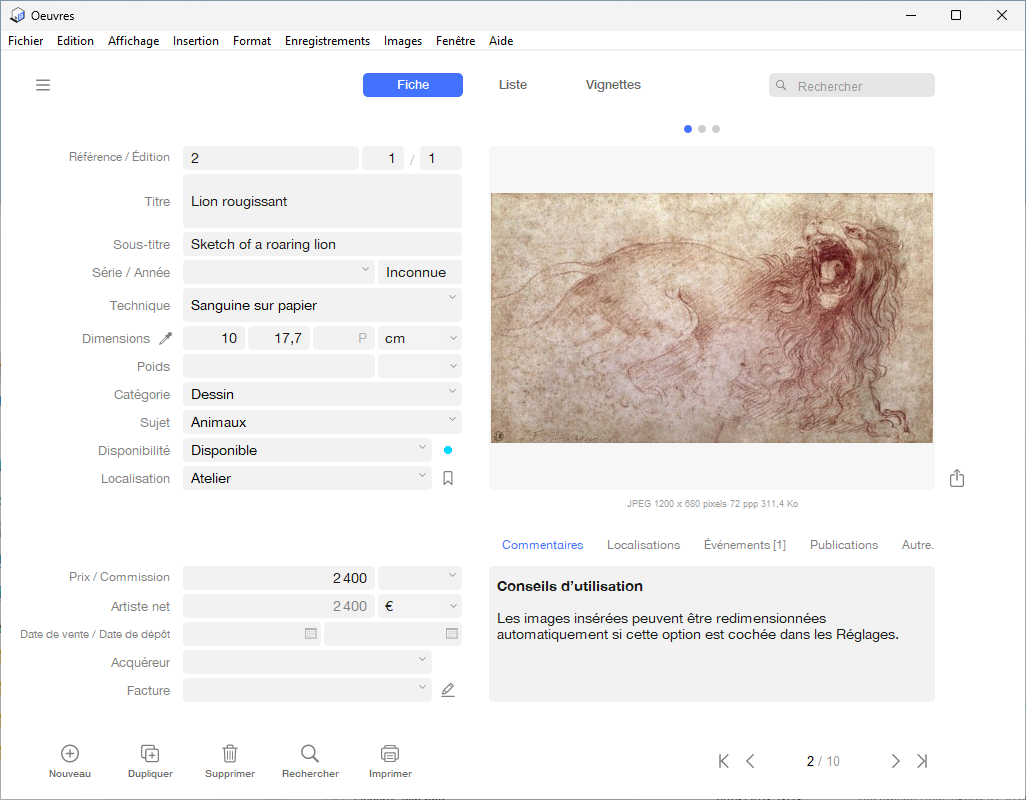Duplicate the record with Dupliquer

150,754
